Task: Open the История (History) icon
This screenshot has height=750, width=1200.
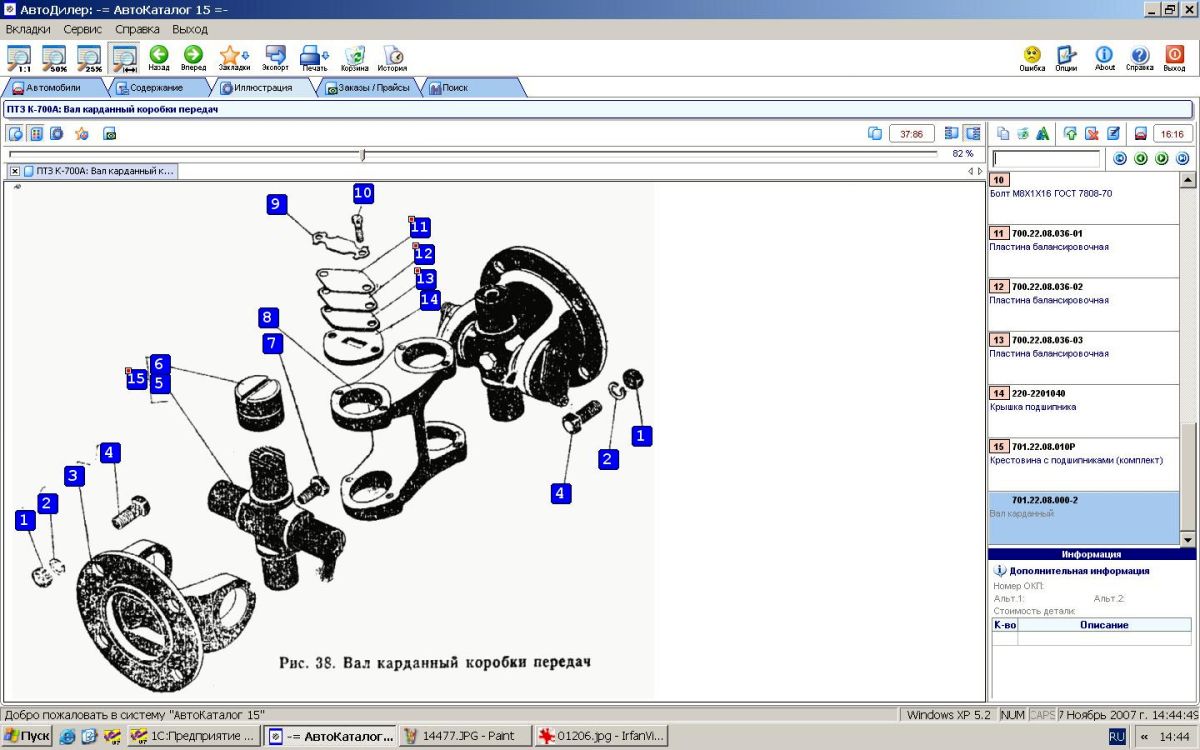Action: click(x=392, y=56)
